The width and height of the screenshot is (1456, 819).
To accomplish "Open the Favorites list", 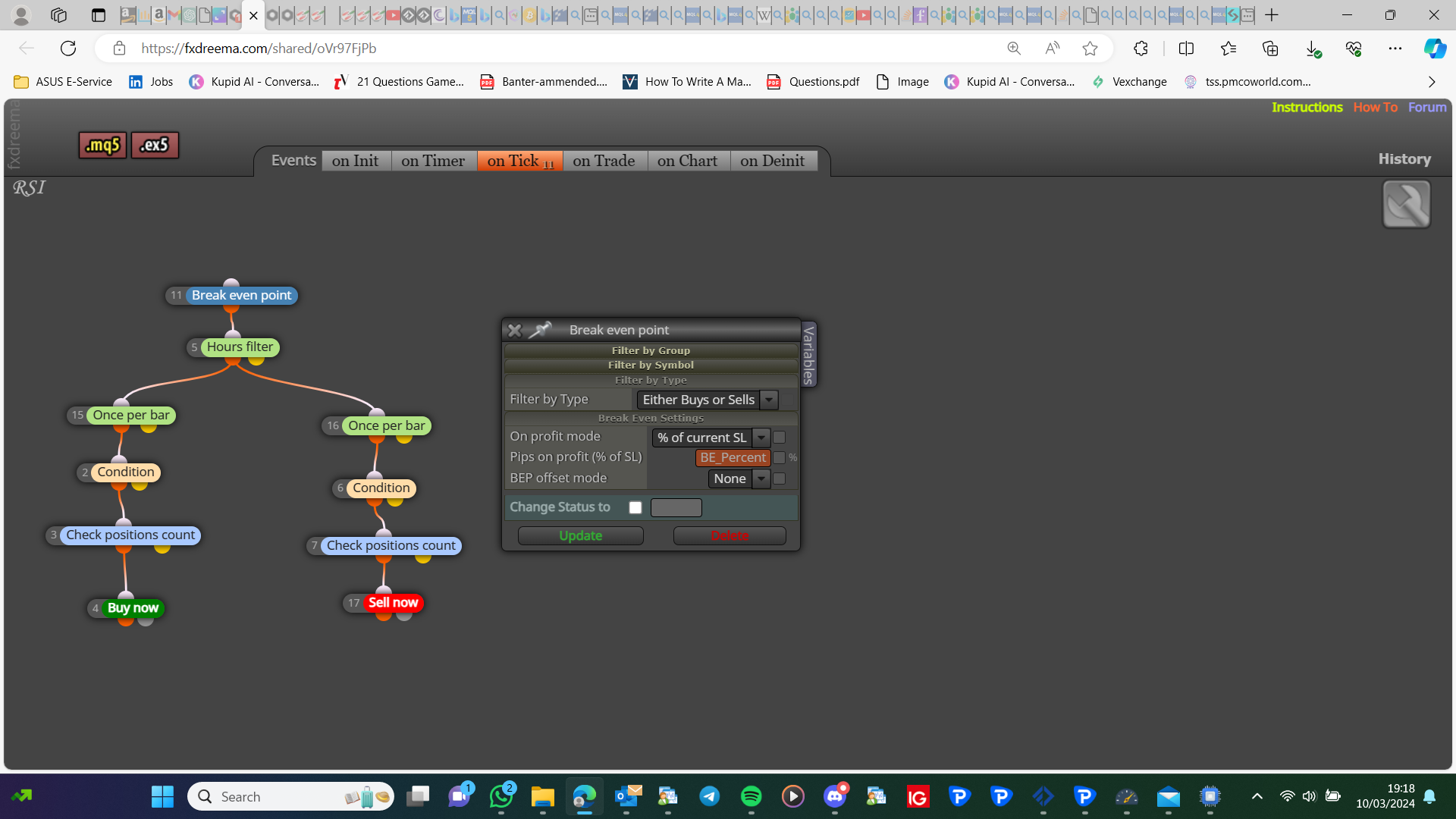I will coord(1228,49).
